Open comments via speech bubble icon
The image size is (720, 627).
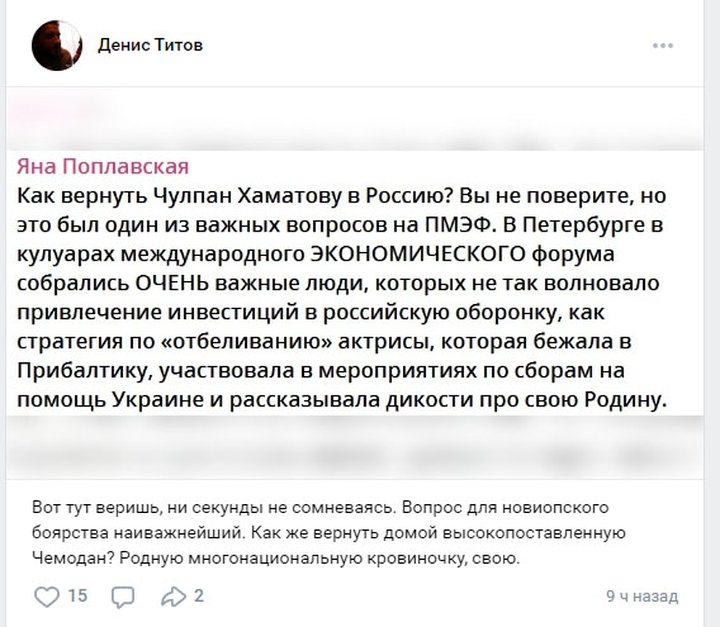click(x=123, y=597)
